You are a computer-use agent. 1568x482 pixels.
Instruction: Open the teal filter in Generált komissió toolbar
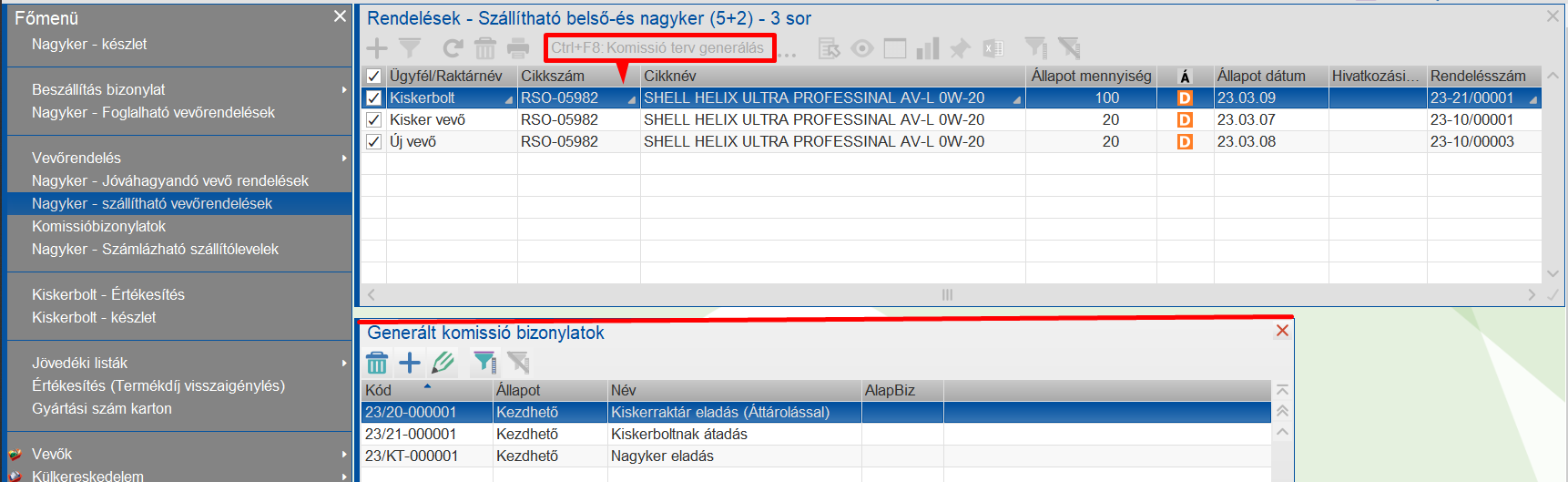(484, 363)
